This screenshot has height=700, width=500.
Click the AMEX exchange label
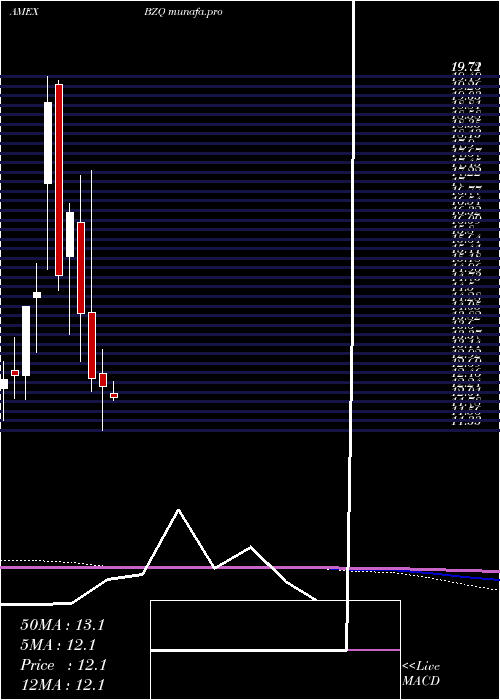[x=24, y=12]
